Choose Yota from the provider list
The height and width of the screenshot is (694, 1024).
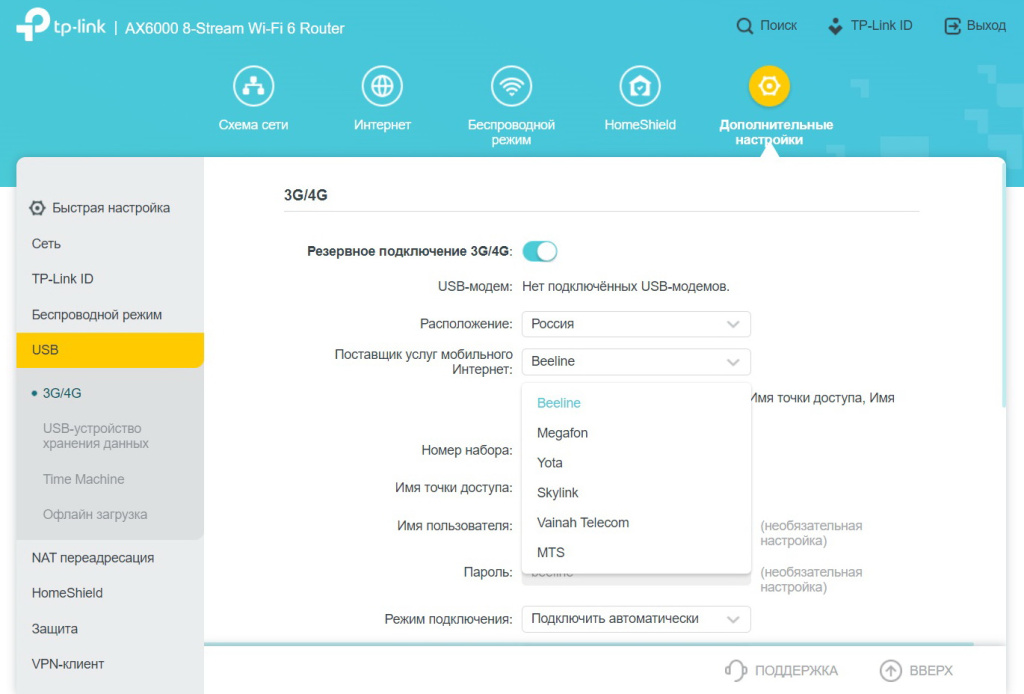pos(636,463)
